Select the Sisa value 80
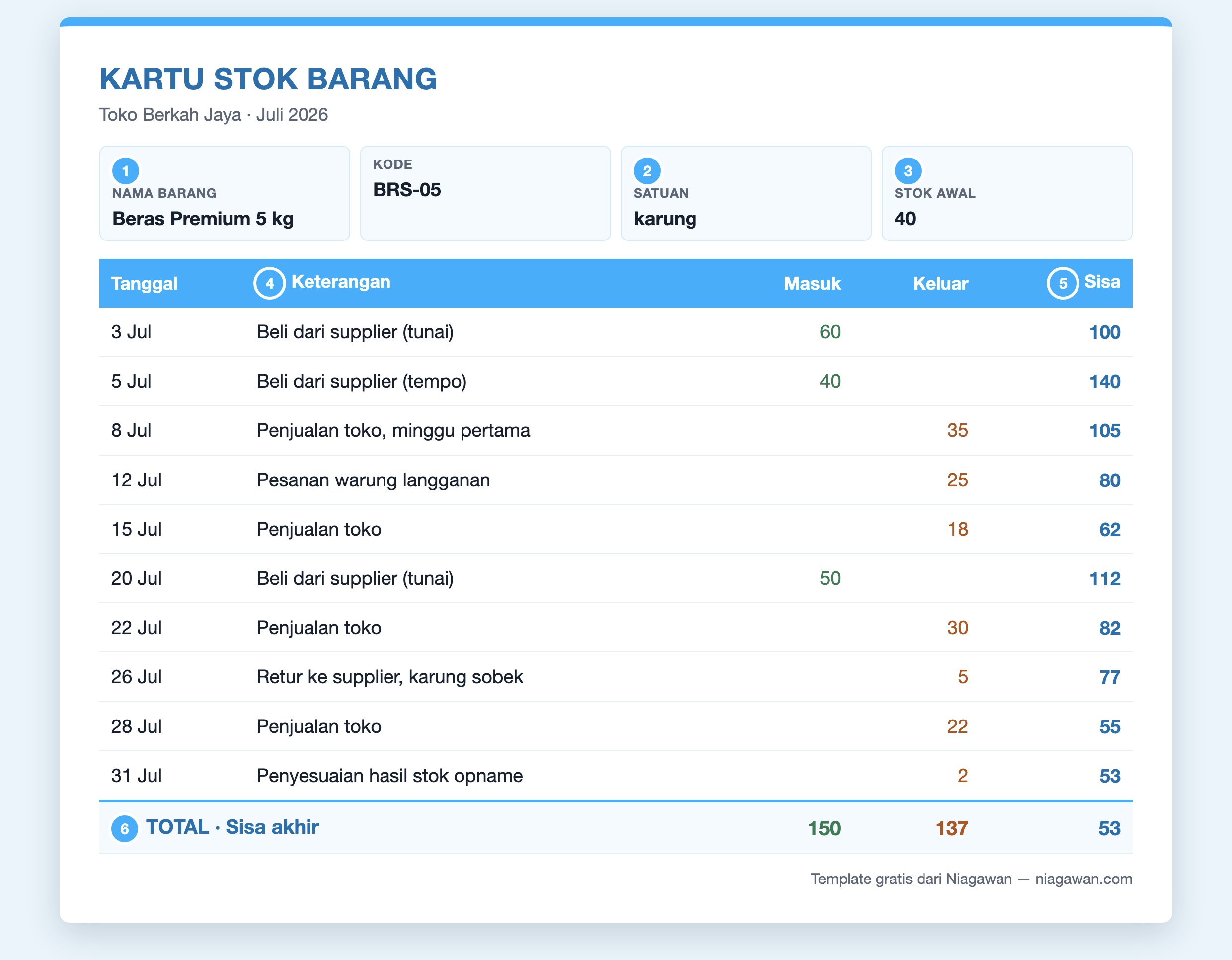The width and height of the screenshot is (1232, 960). pyautogui.click(x=1110, y=480)
